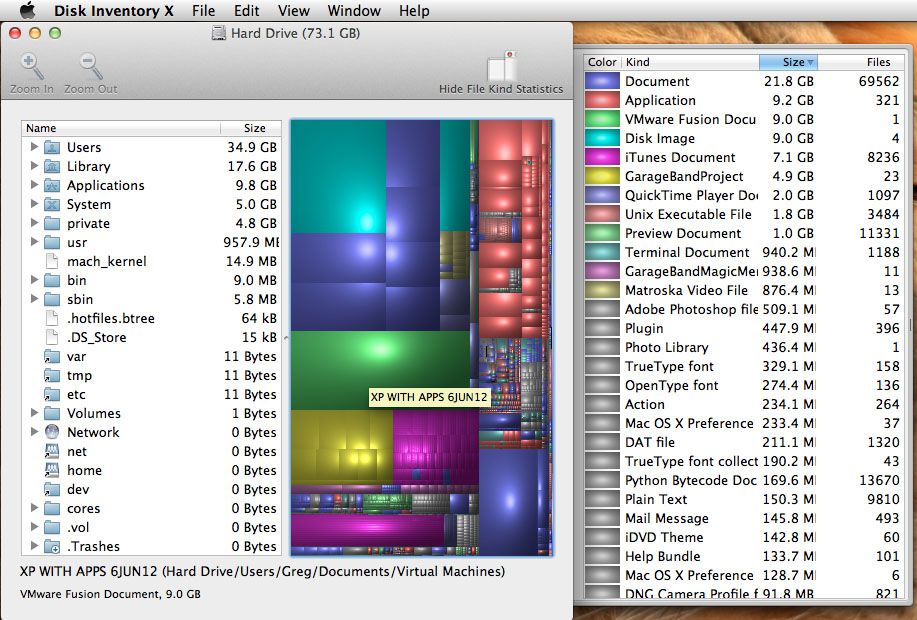Sort statistics by Files column header
The height and width of the screenshot is (620, 917).
click(860, 62)
